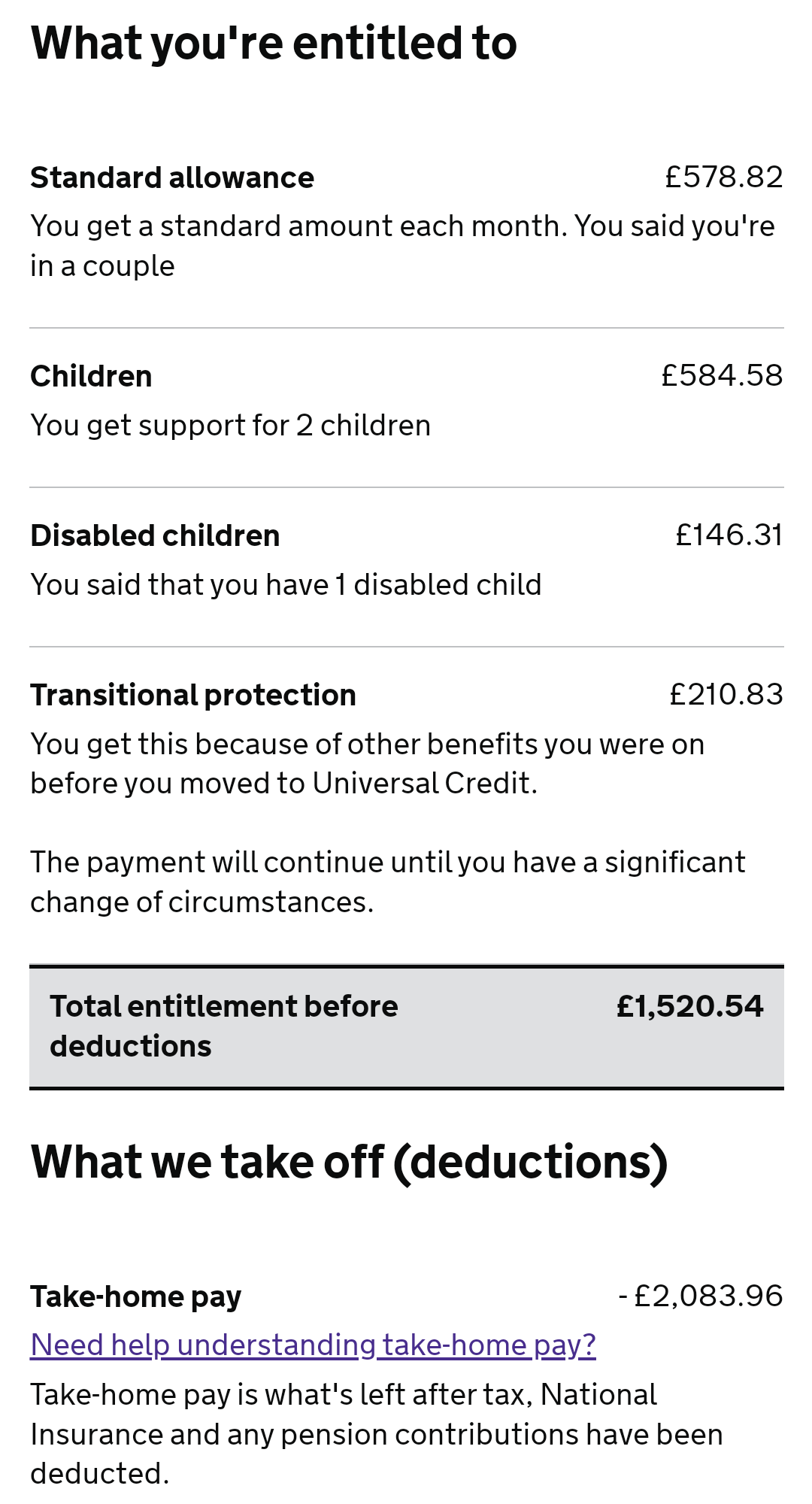Click the £210.83 transitional protection amount
812x1504 pixels.
tap(726, 694)
